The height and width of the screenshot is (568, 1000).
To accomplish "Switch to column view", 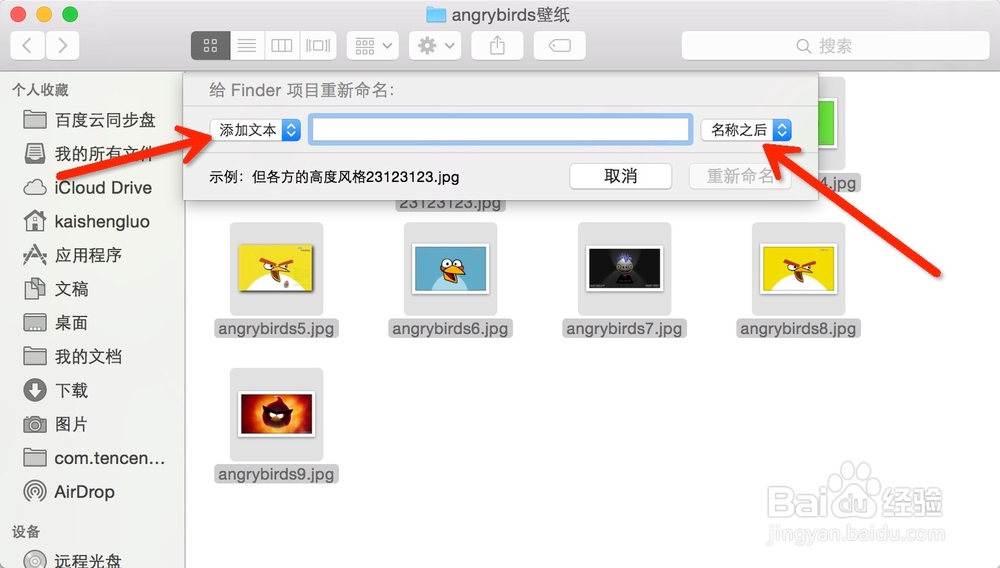I will click(281, 45).
